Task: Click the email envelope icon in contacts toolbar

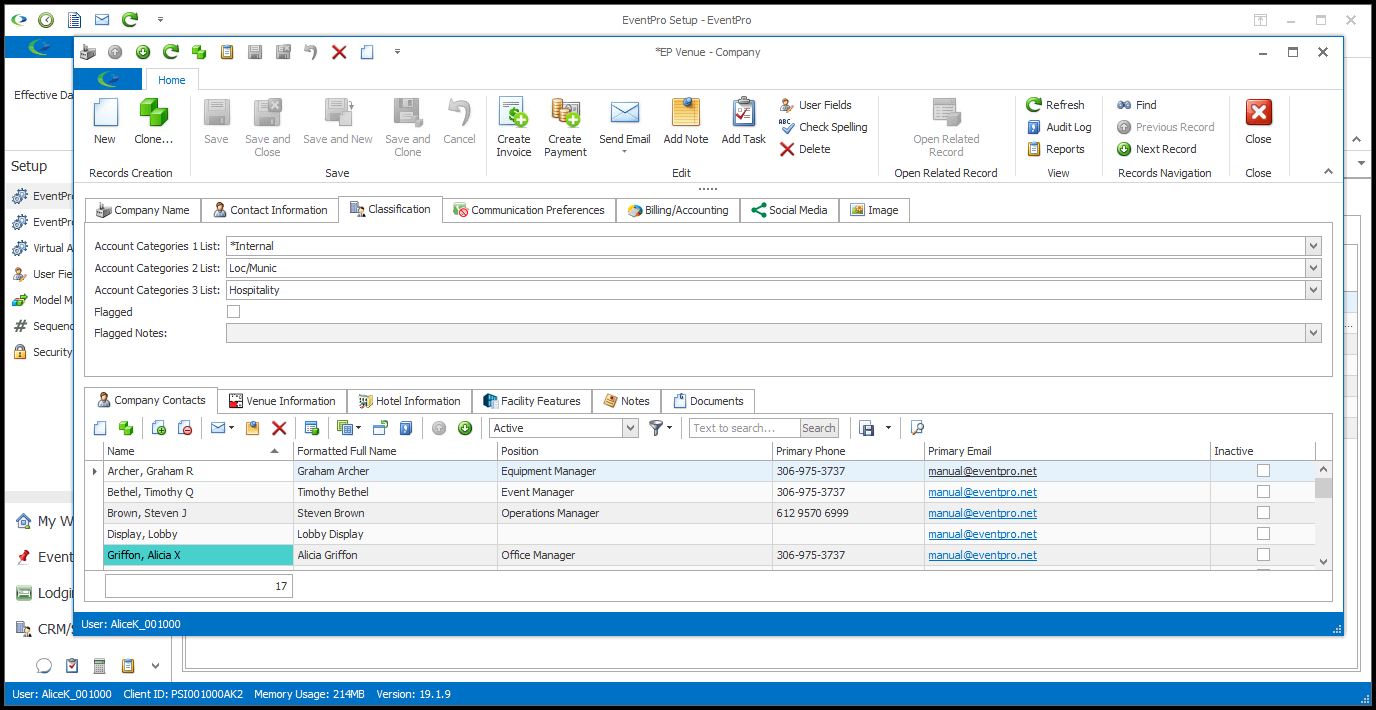Action: click(217, 428)
